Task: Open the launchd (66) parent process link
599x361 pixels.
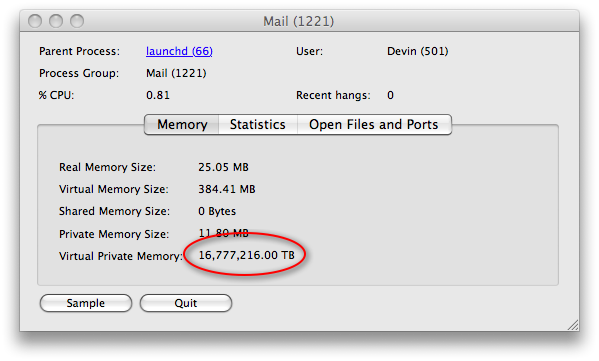Action: pyautogui.click(x=179, y=51)
